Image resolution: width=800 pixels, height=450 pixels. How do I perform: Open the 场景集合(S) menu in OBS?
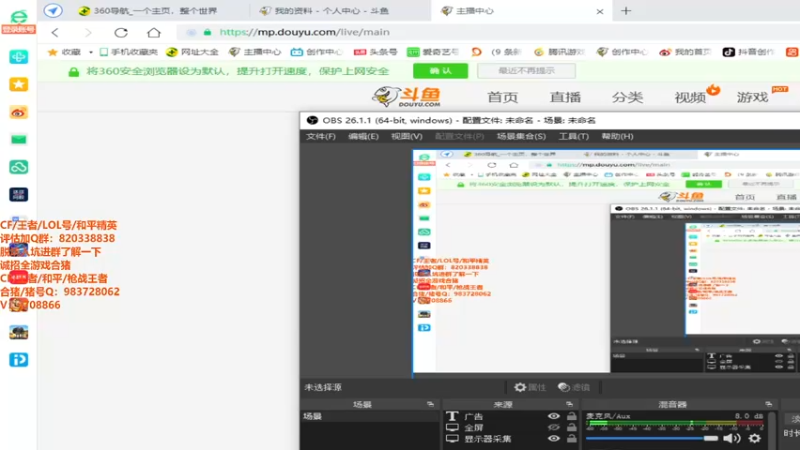[521, 136]
